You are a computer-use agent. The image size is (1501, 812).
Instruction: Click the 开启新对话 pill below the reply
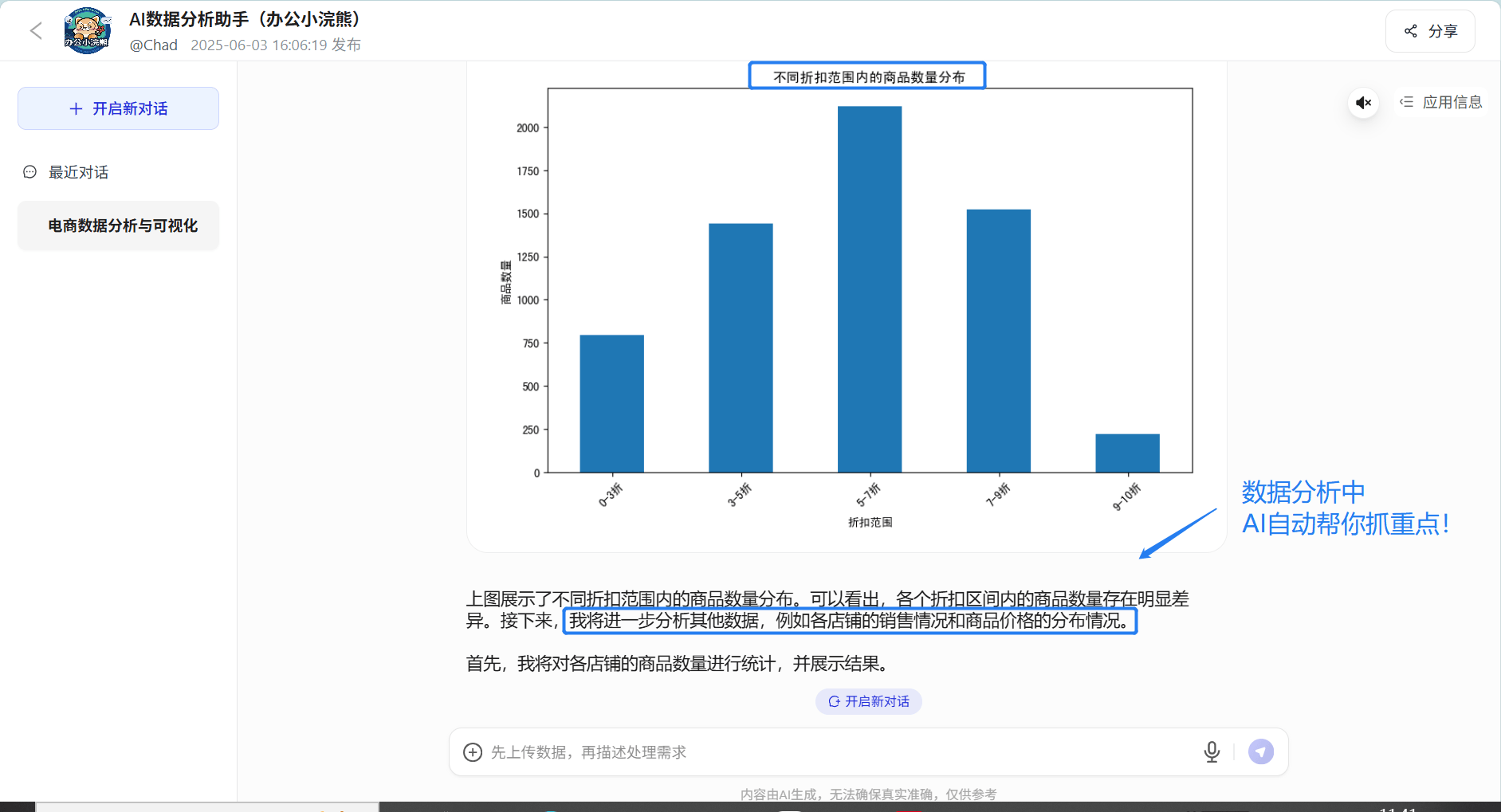click(869, 701)
